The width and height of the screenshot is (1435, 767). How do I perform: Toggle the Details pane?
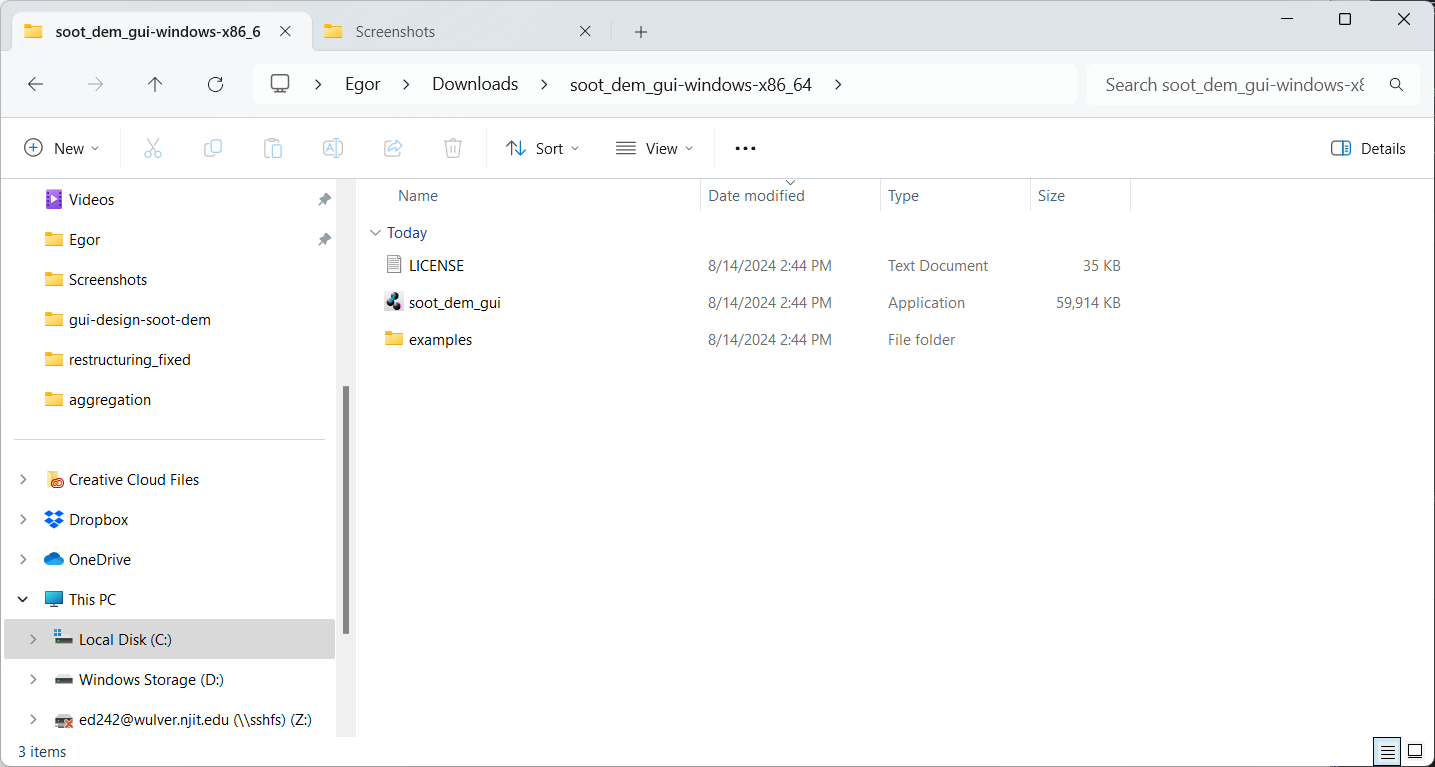tap(1368, 148)
